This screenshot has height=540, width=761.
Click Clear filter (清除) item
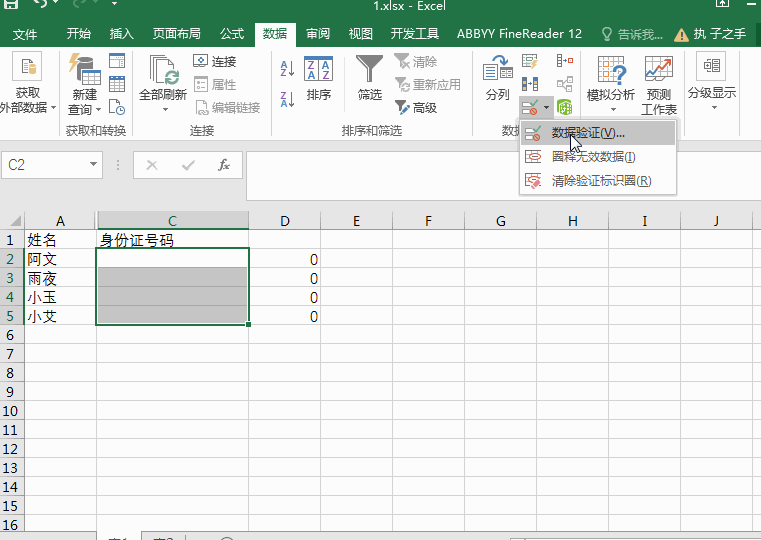click(x=415, y=61)
